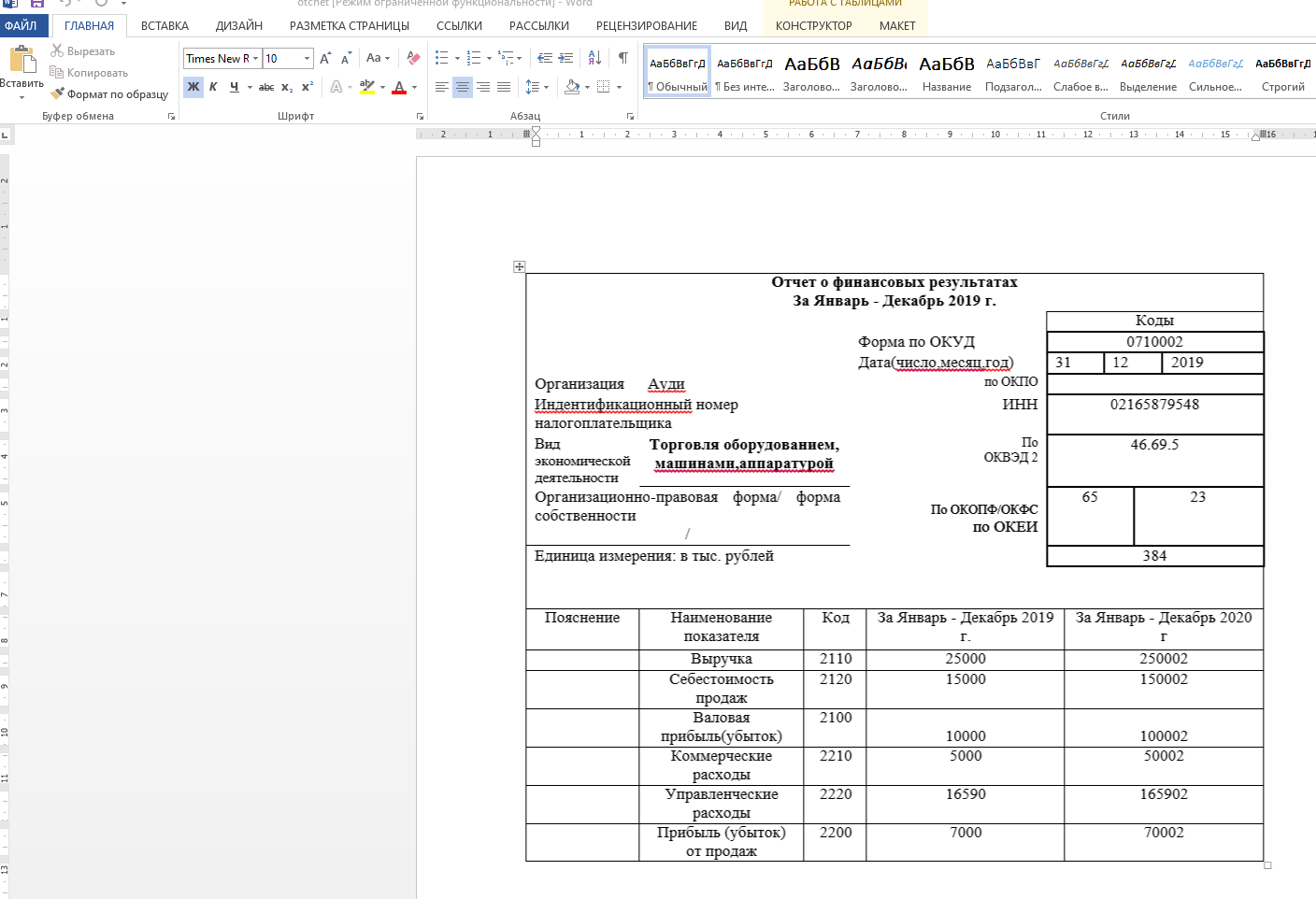Toggle strikethrough (abc) formatting
This screenshot has width=1316, height=899.
click(266, 87)
